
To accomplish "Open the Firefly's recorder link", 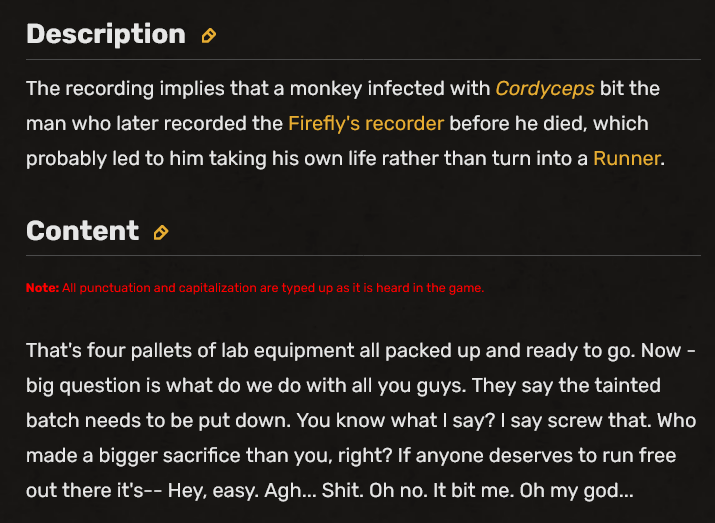I will (366, 124).
